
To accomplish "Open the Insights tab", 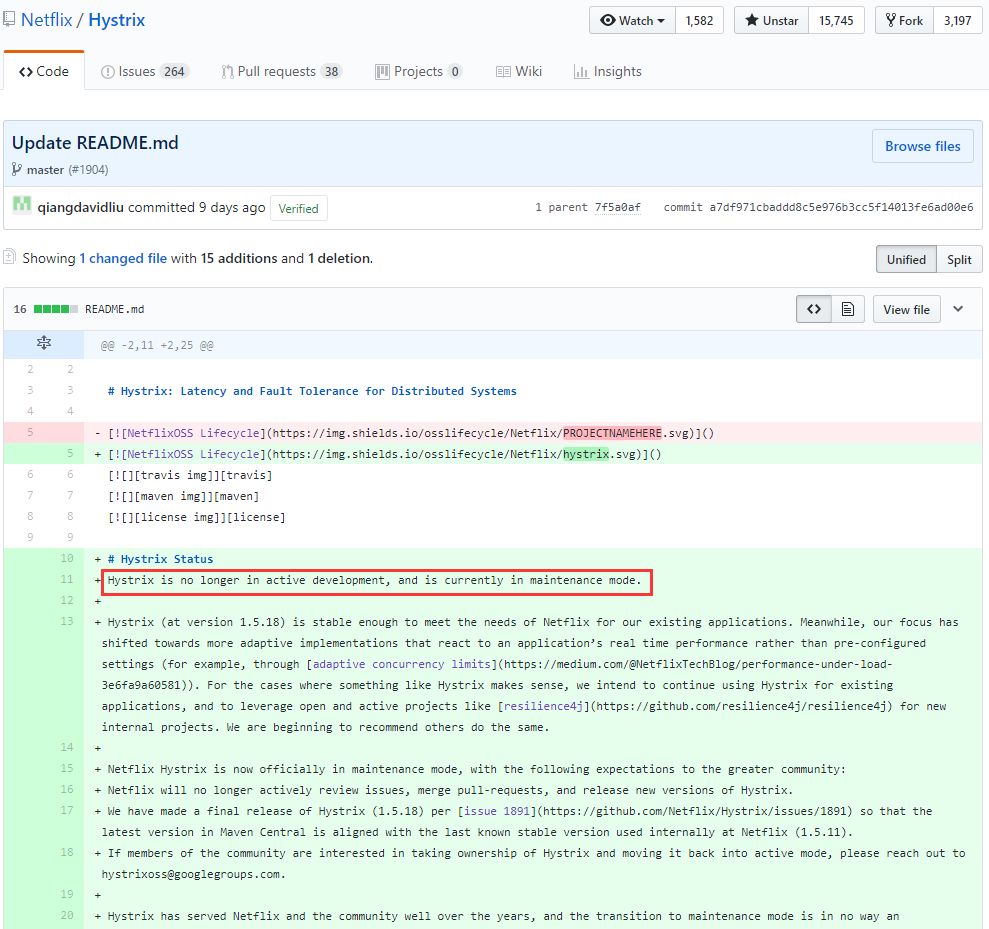I will pos(608,71).
